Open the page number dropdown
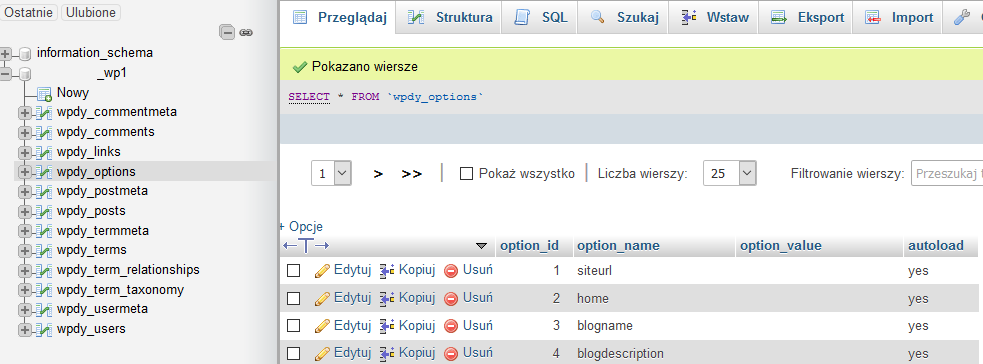Screen dimensions: 983x364 click(331, 174)
